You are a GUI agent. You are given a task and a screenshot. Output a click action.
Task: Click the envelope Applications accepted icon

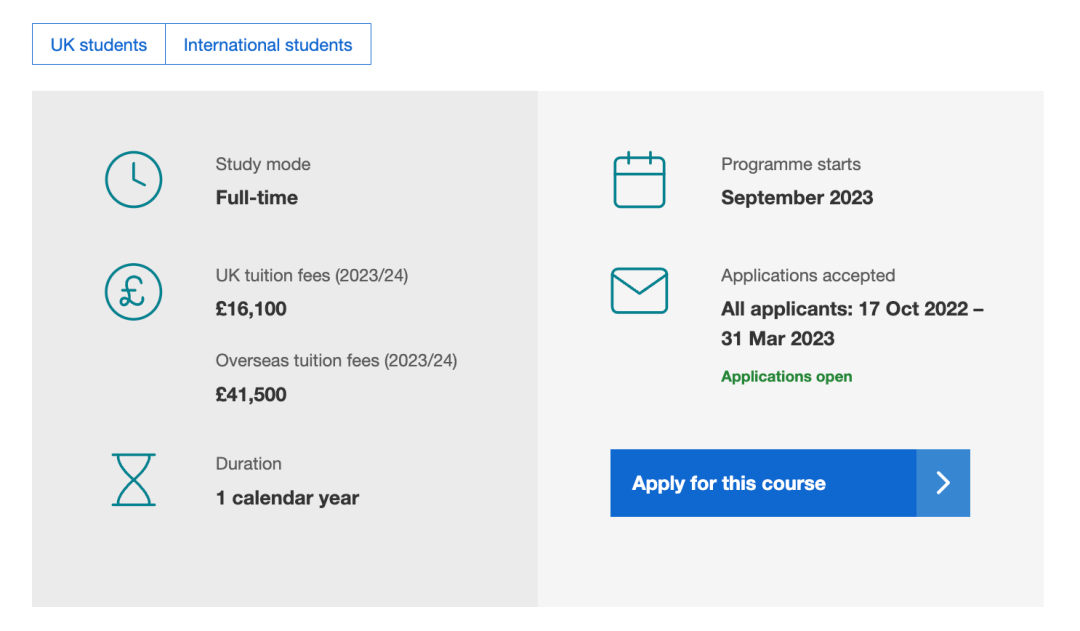pyautogui.click(x=639, y=291)
